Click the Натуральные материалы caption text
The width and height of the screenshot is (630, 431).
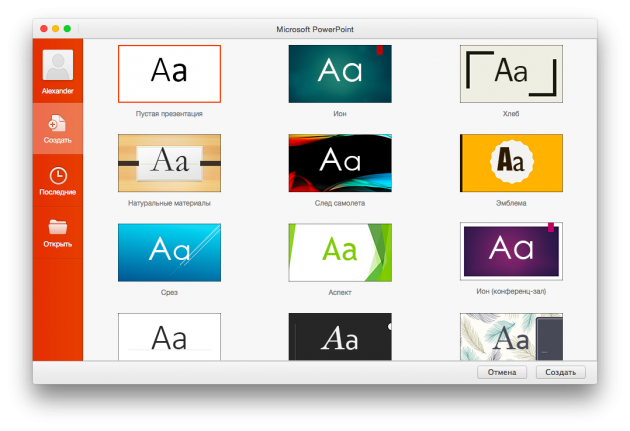tap(169, 203)
